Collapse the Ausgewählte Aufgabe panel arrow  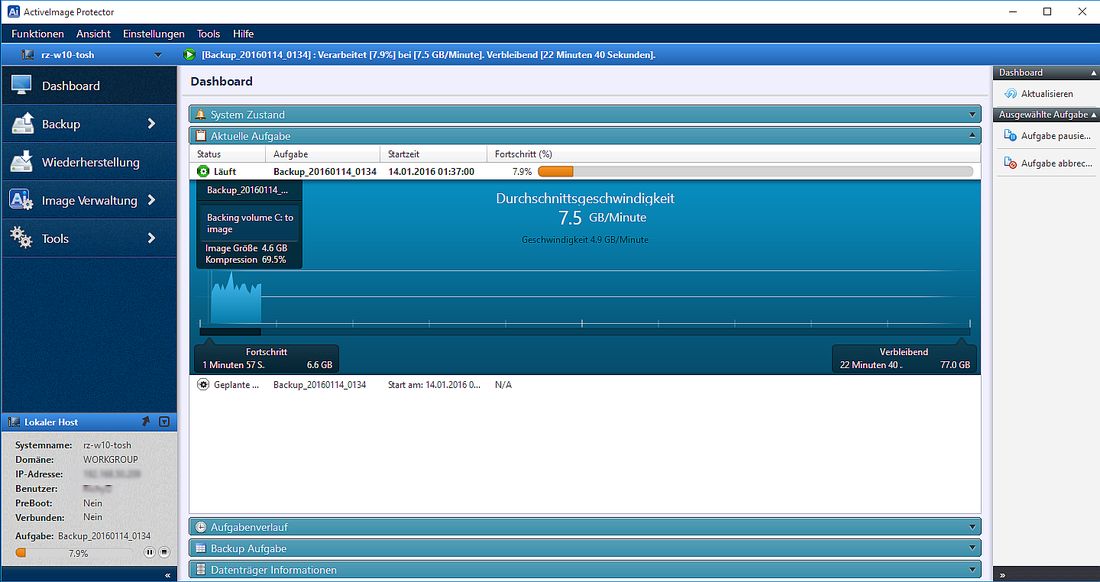coord(1093,114)
